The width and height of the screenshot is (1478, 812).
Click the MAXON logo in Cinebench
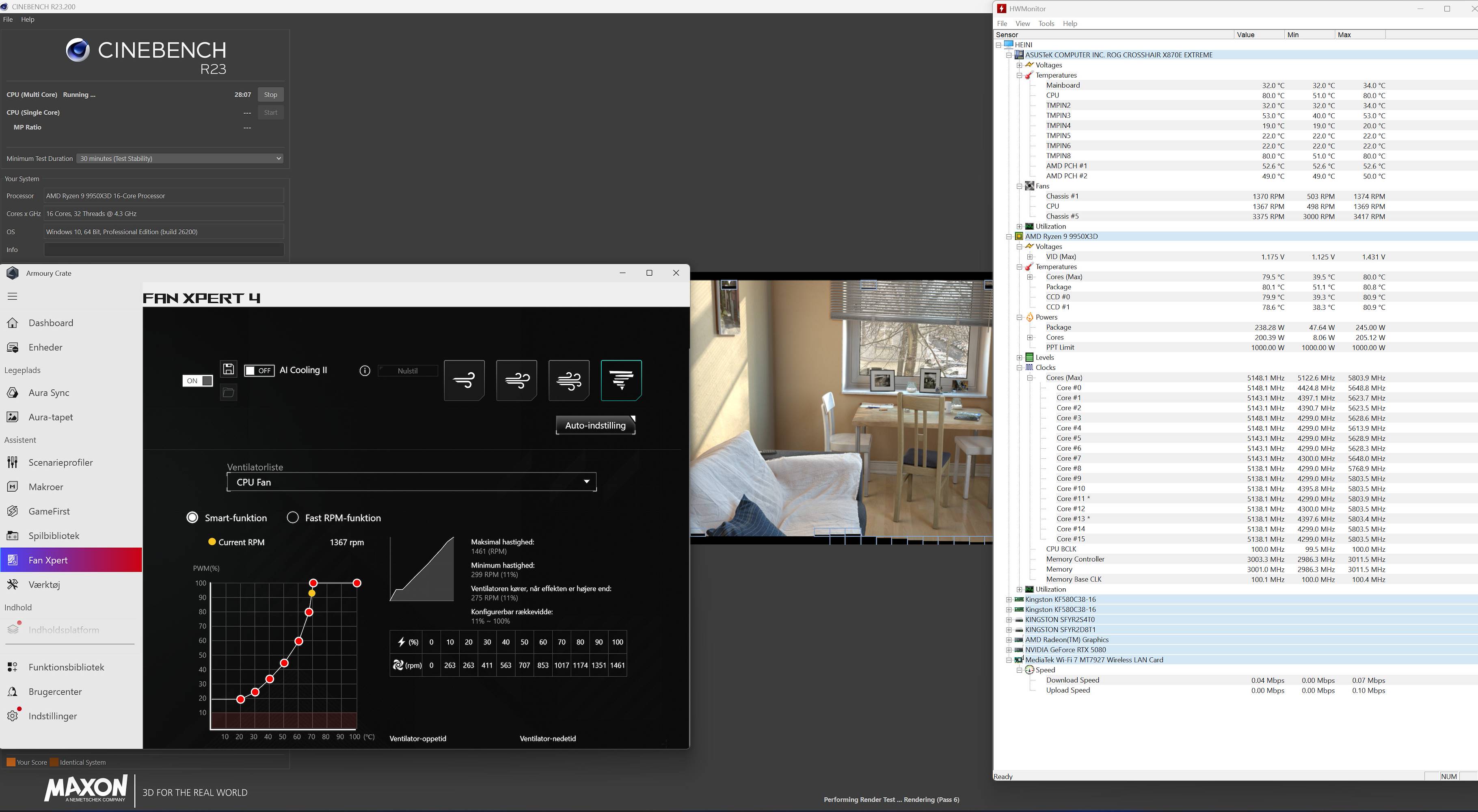pos(86,788)
